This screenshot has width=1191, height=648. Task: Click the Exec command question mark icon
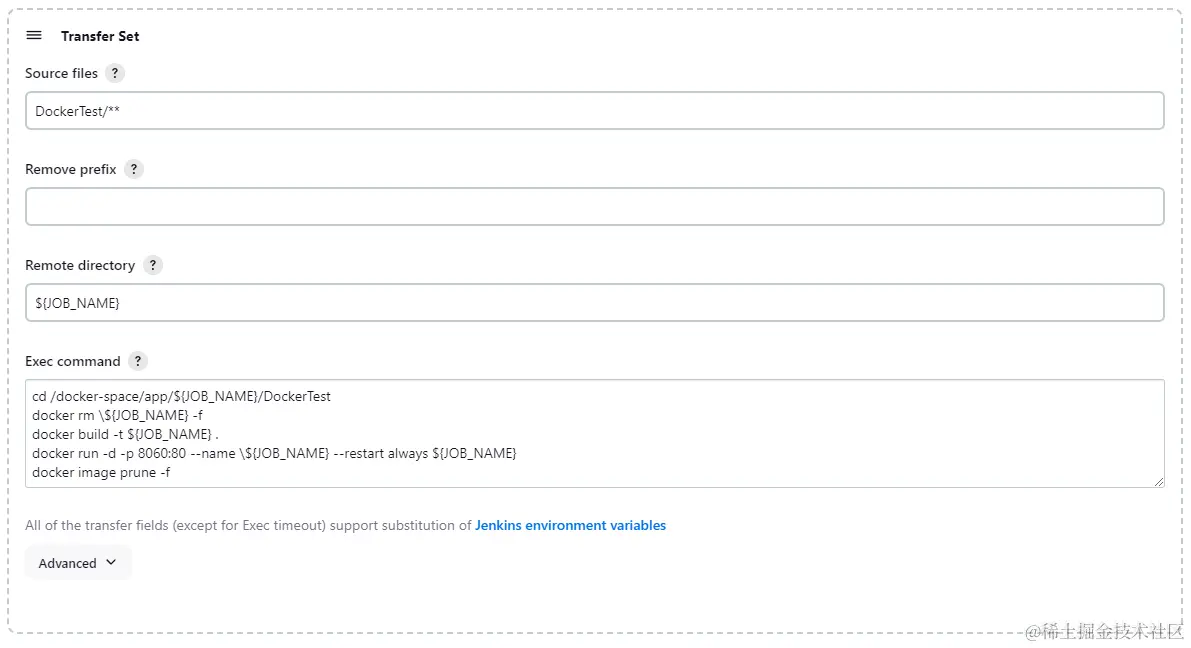coord(138,361)
